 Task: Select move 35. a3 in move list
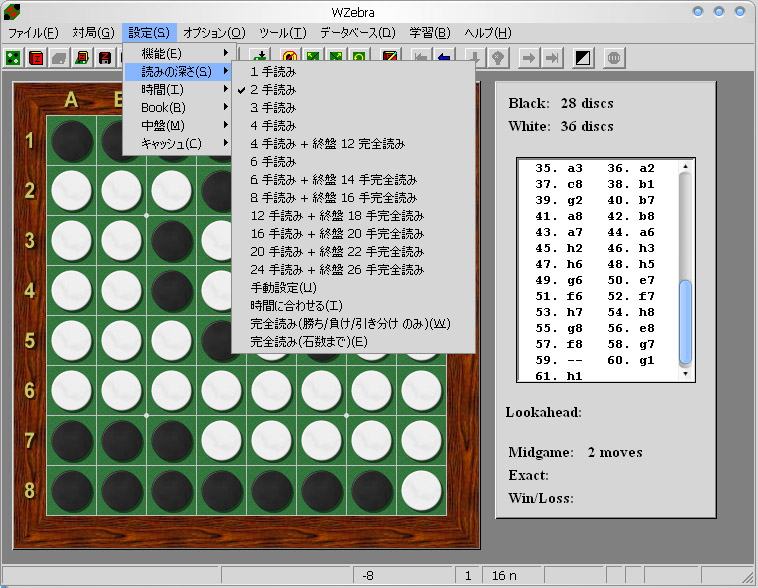click(559, 168)
